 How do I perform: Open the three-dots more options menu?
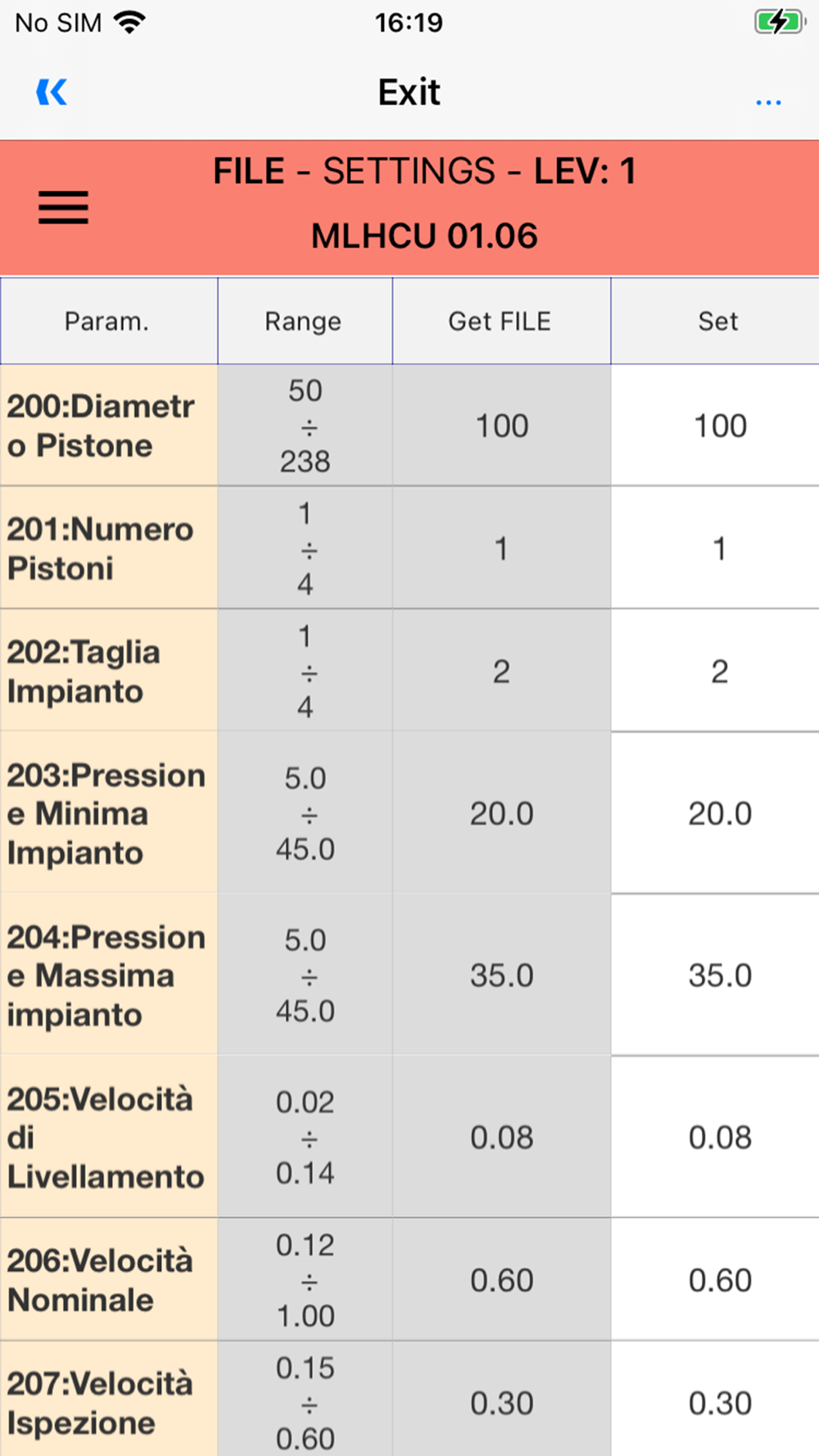[768, 102]
